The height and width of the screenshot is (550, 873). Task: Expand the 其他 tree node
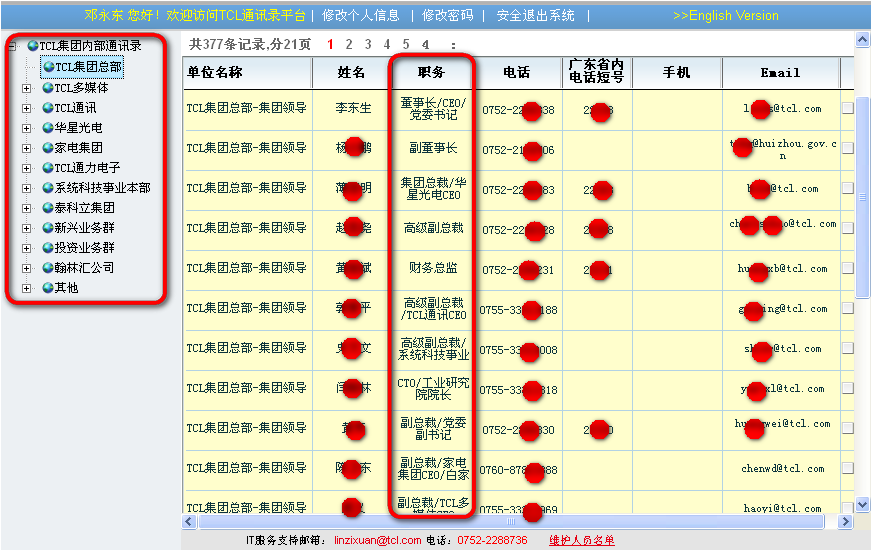(26, 289)
